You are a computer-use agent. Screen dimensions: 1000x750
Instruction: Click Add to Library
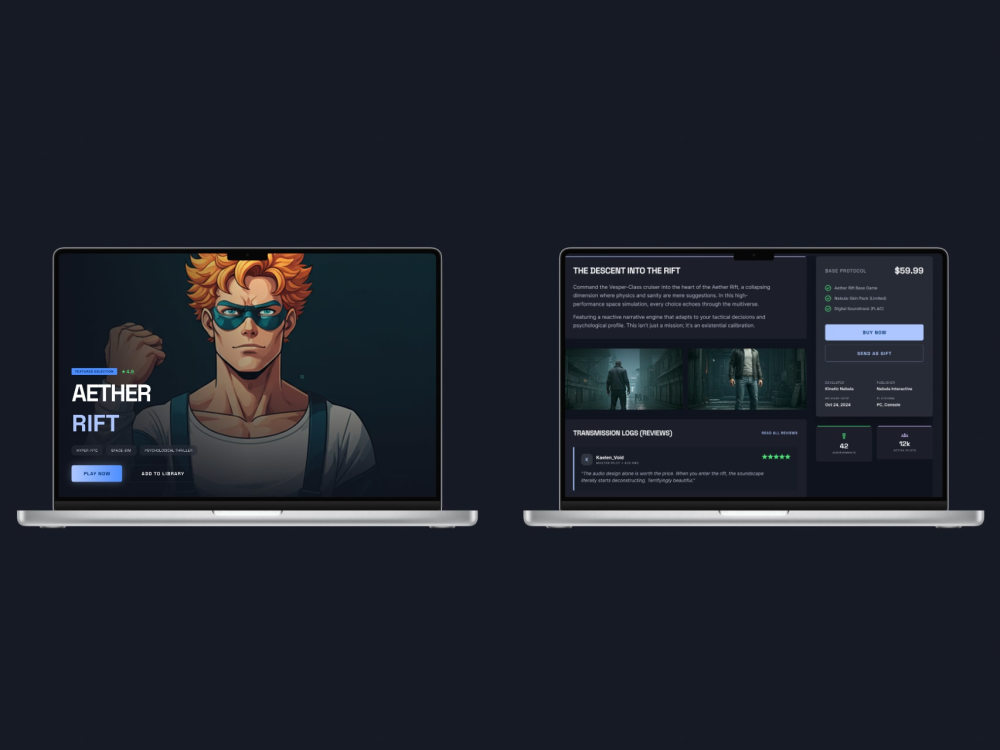pos(163,474)
